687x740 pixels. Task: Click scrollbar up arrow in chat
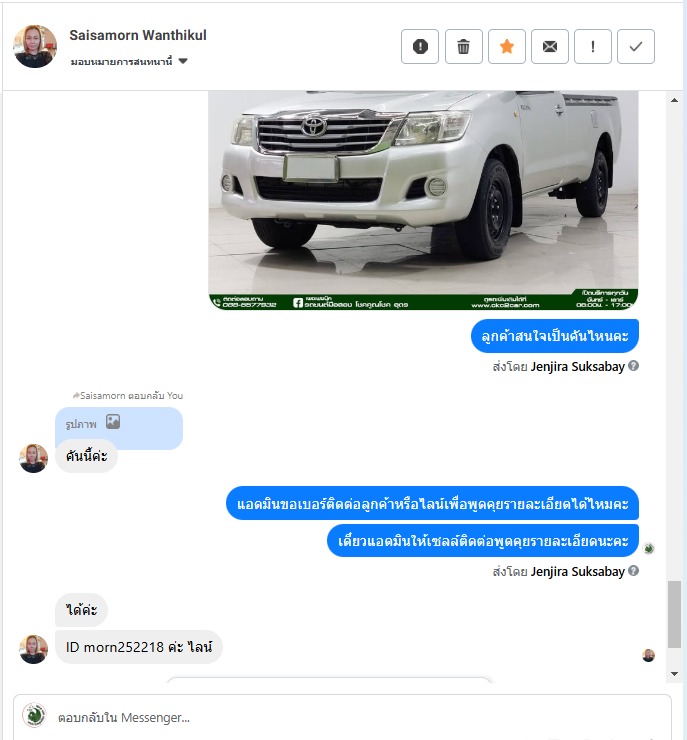(x=674, y=100)
